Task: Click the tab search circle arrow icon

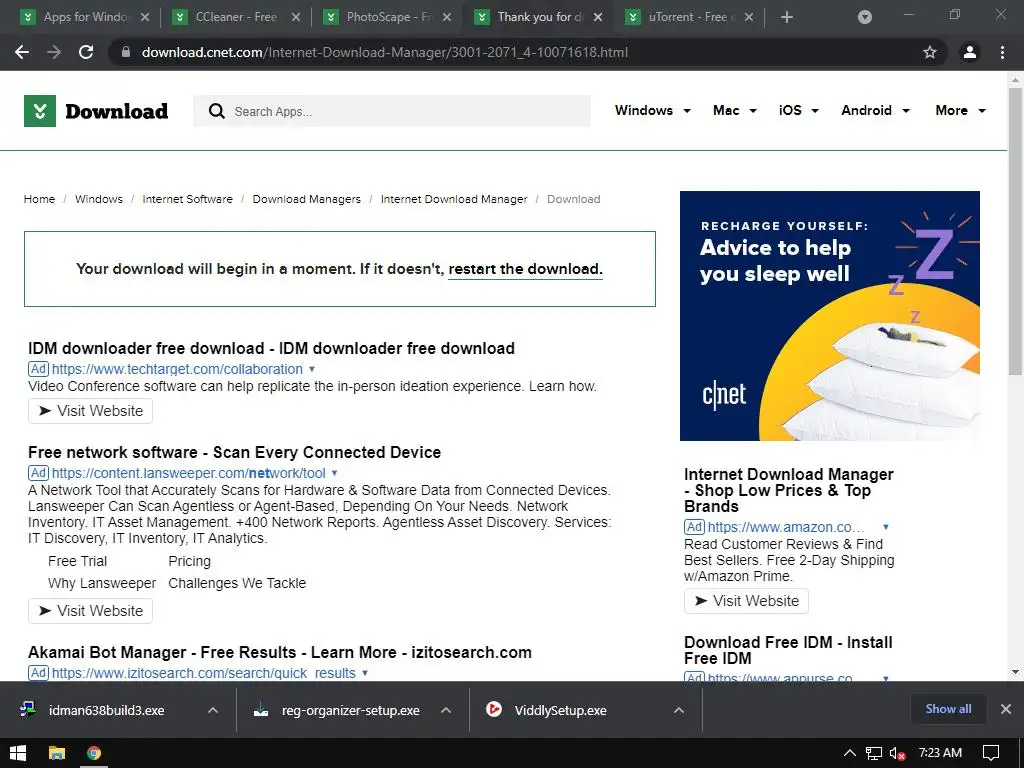Action: coord(865,17)
